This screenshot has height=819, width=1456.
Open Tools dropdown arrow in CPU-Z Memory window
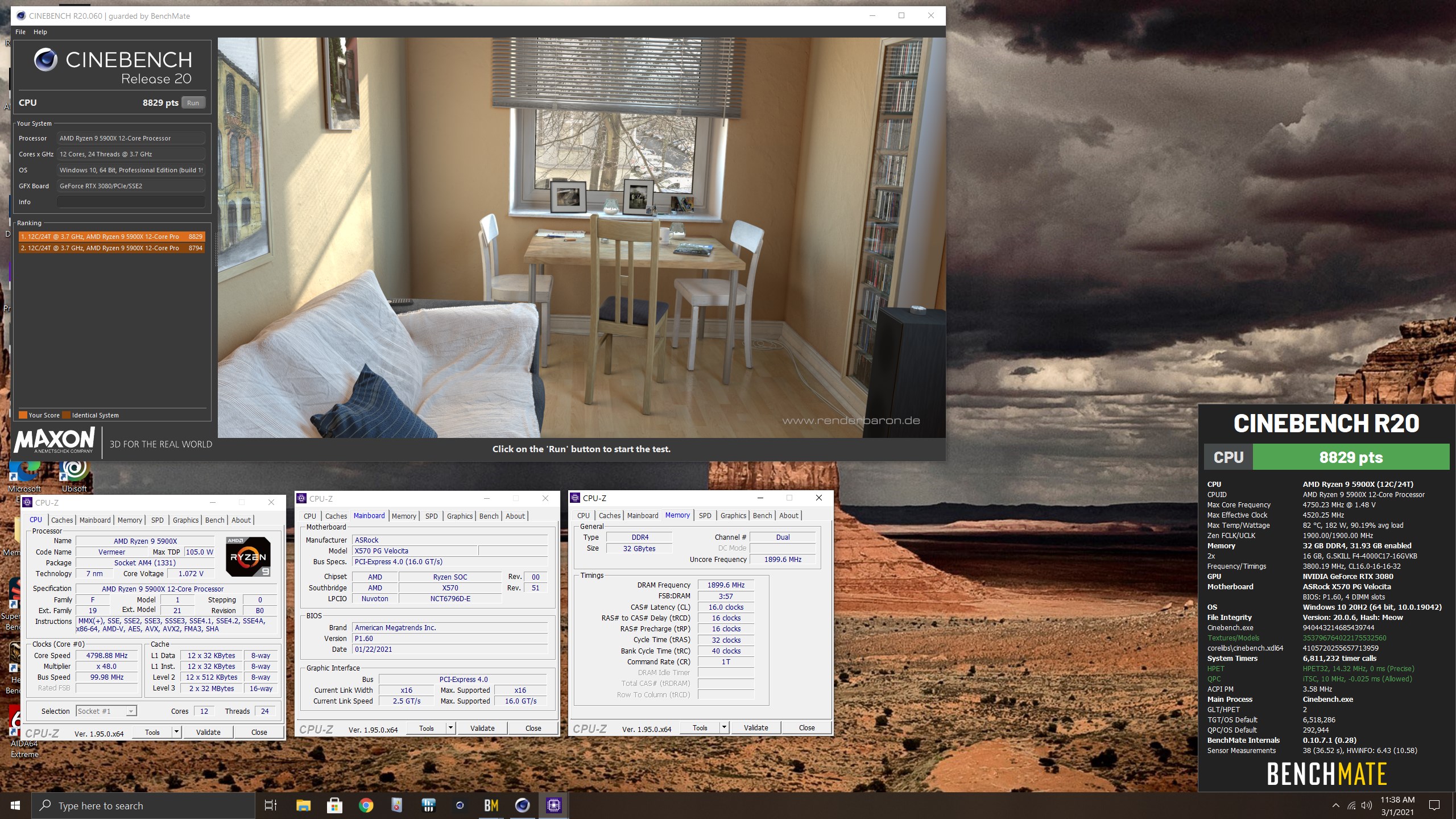click(725, 727)
